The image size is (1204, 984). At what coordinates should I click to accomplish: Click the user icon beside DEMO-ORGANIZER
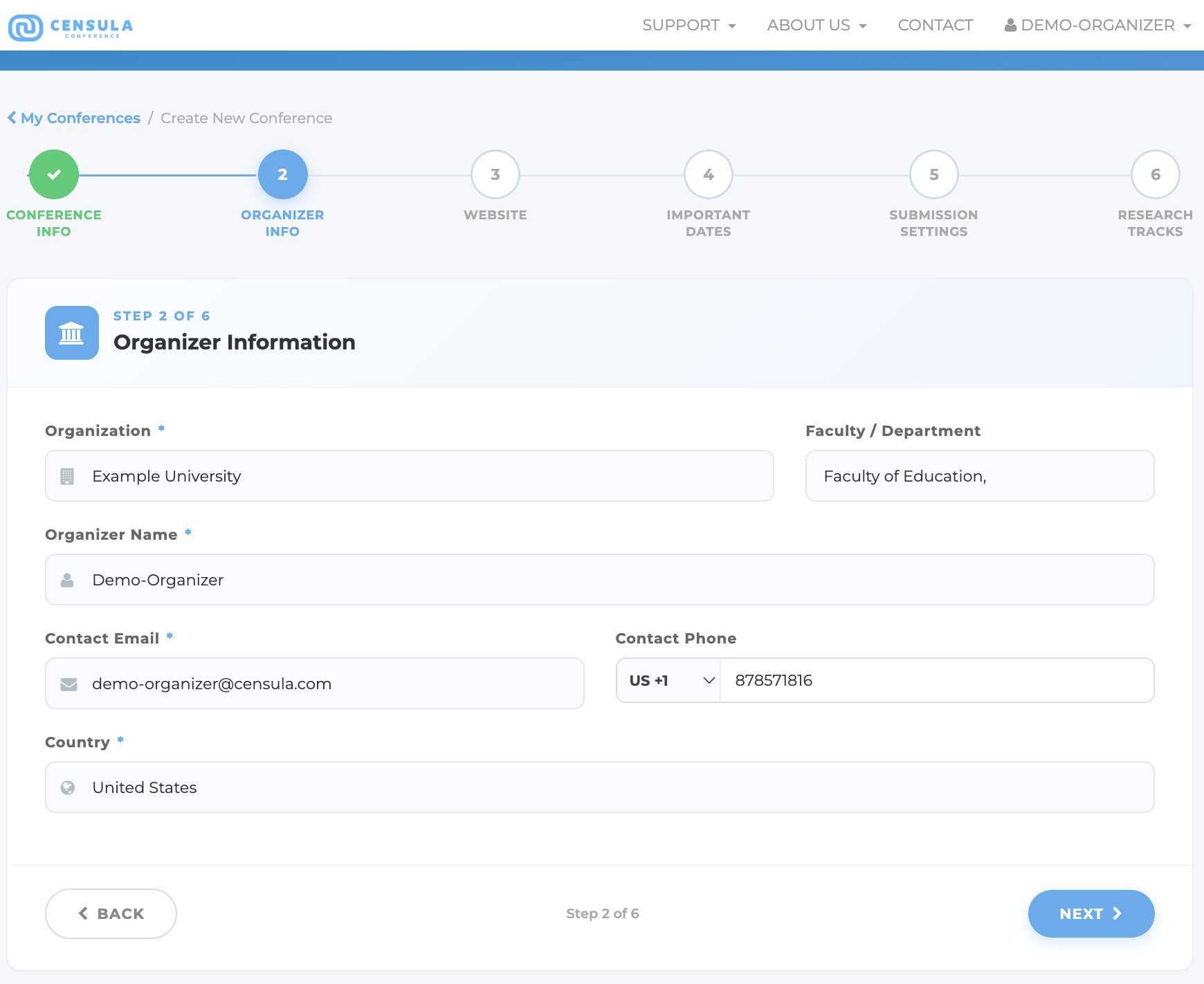1010,25
